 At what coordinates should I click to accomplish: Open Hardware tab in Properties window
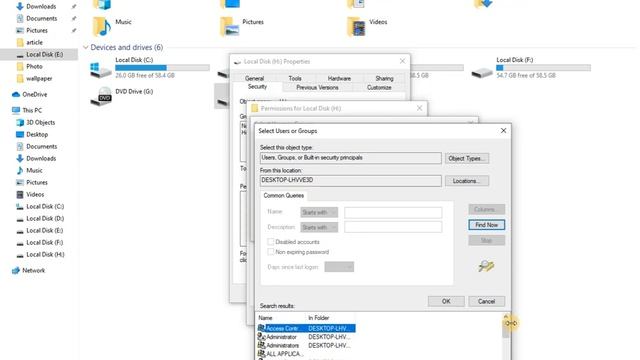pos(339,78)
